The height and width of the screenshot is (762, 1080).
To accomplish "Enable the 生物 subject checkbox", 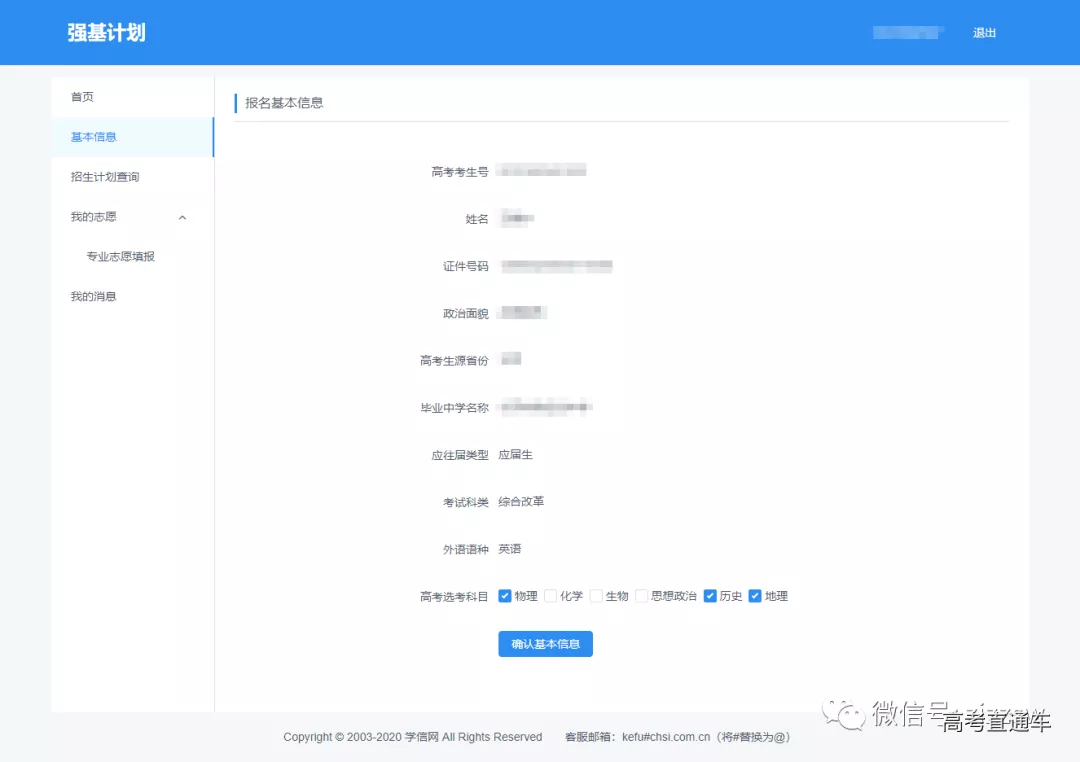I will click(x=596, y=596).
